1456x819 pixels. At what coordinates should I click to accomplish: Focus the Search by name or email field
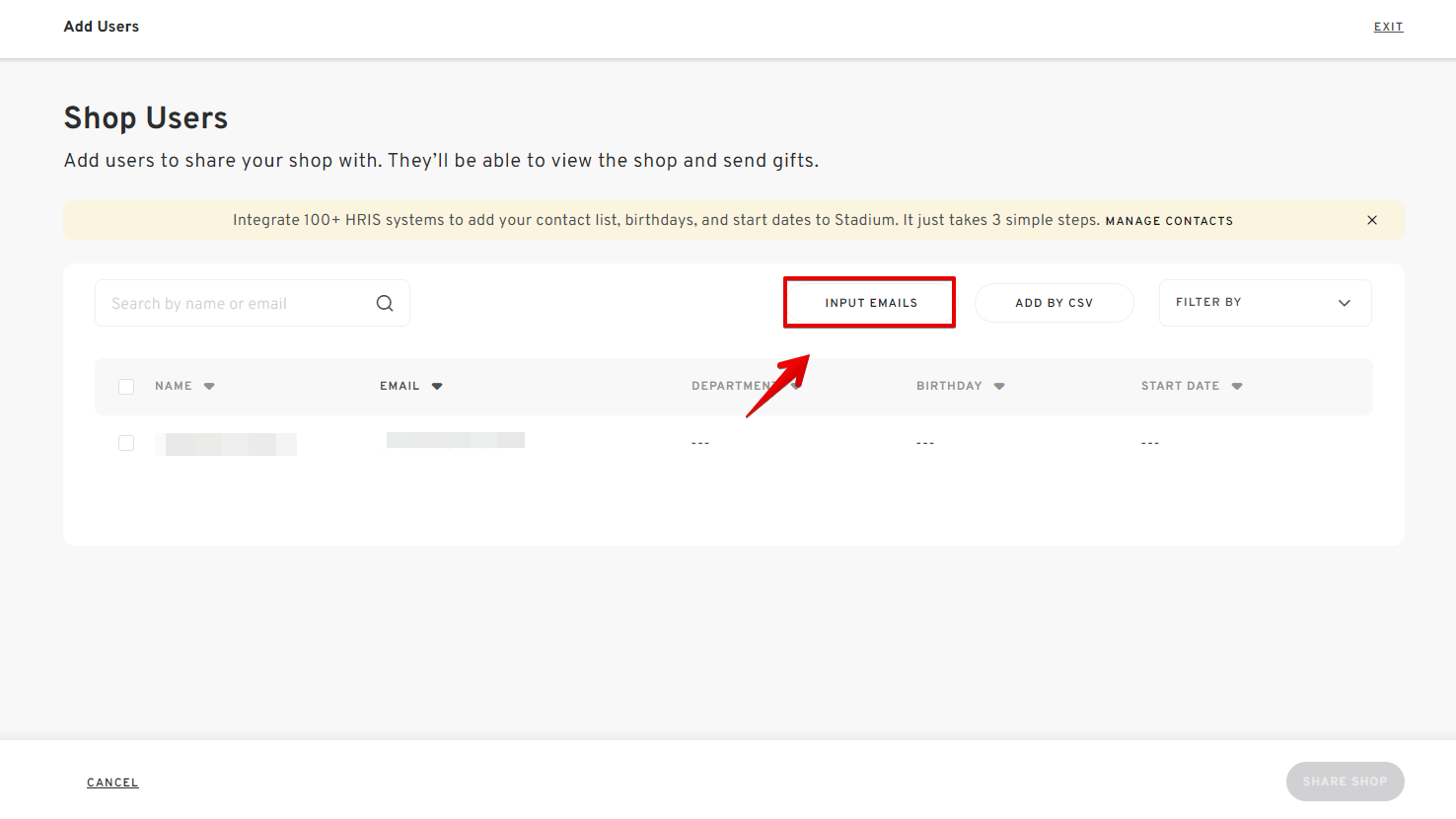tap(237, 304)
